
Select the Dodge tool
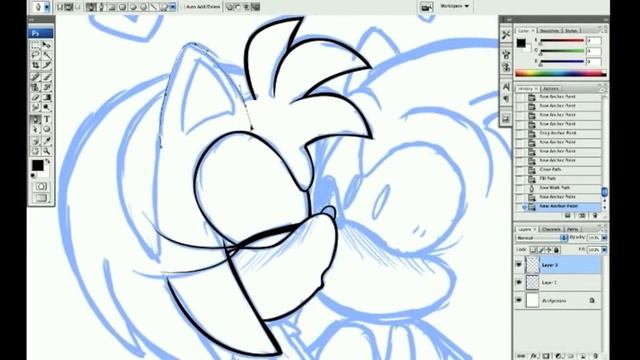pyautogui.click(x=47, y=107)
